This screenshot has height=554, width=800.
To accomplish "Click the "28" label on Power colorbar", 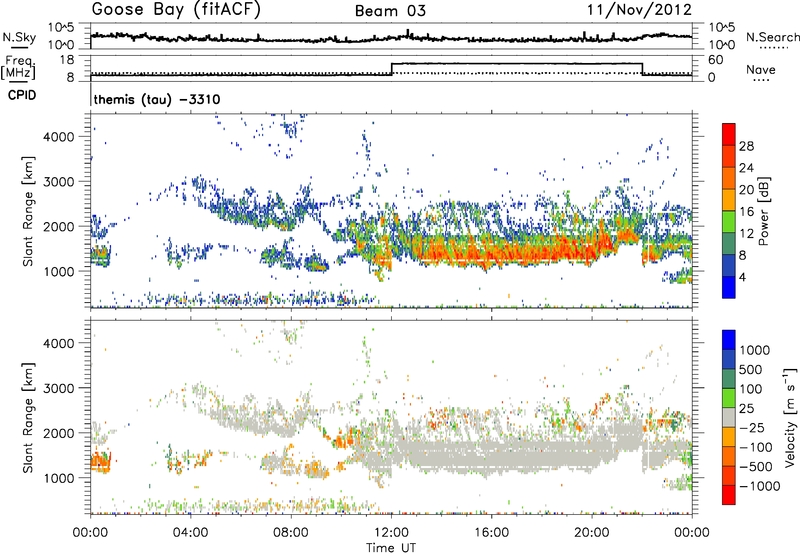I will tap(746, 146).
